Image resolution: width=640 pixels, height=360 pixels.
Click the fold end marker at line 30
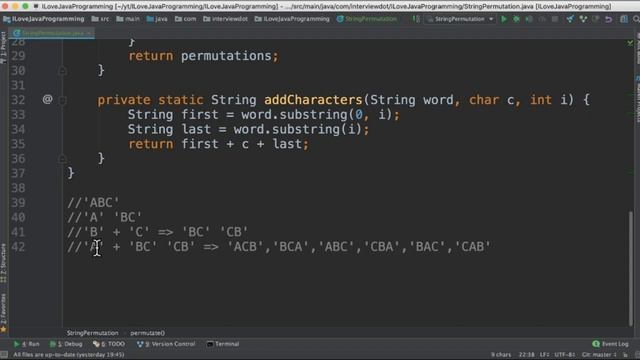pos(62,71)
